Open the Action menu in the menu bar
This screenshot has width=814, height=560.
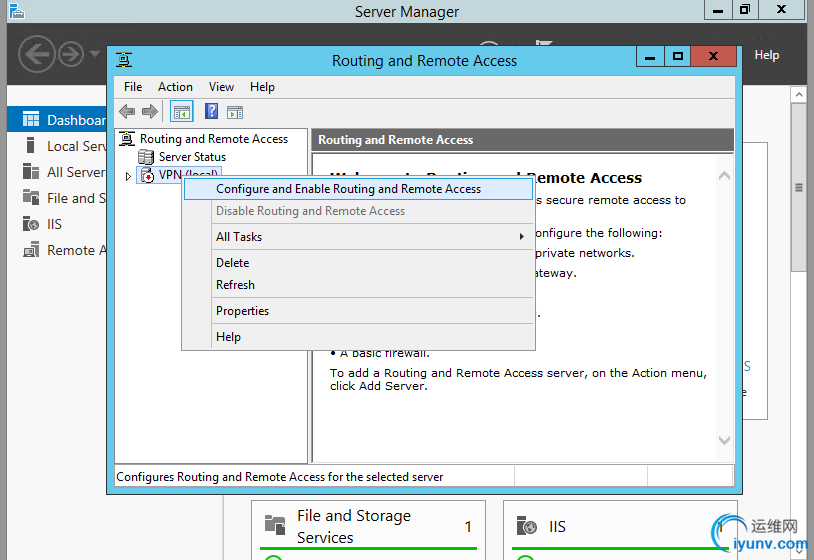click(175, 87)
